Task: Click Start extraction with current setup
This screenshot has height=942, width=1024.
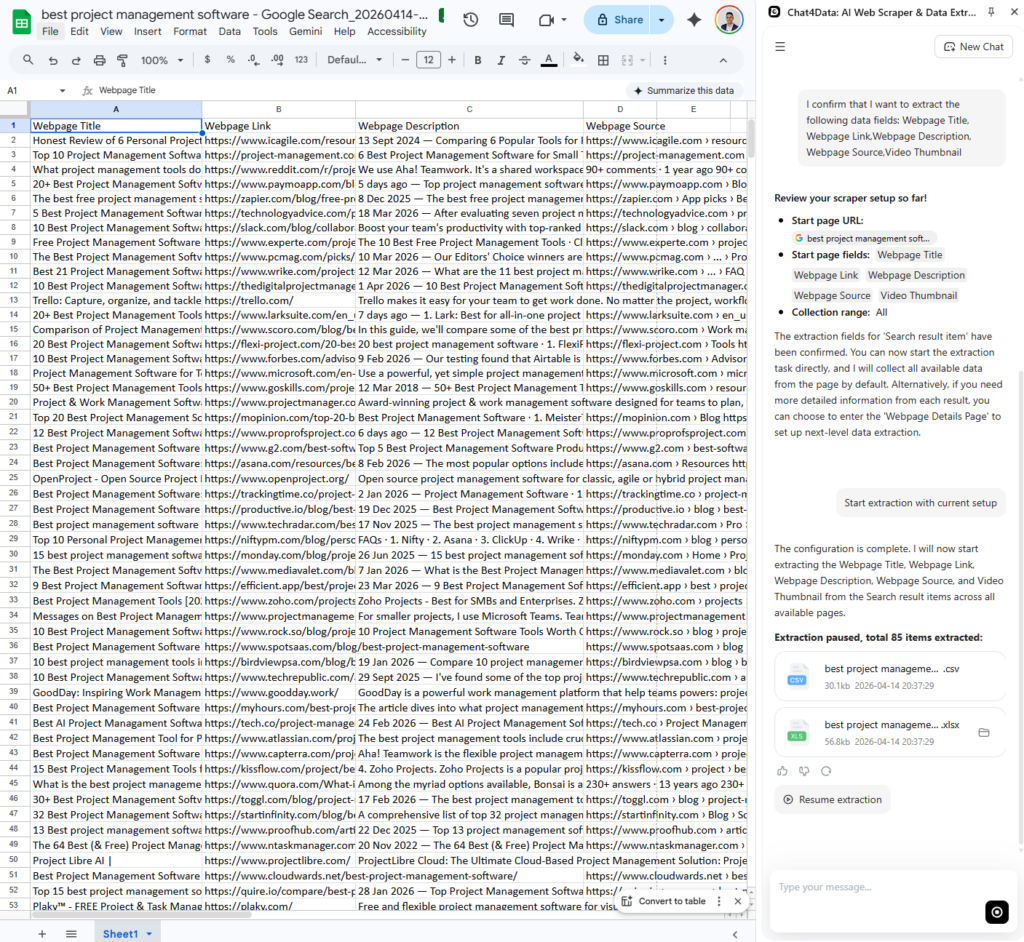Action: [x=920, y=503]
